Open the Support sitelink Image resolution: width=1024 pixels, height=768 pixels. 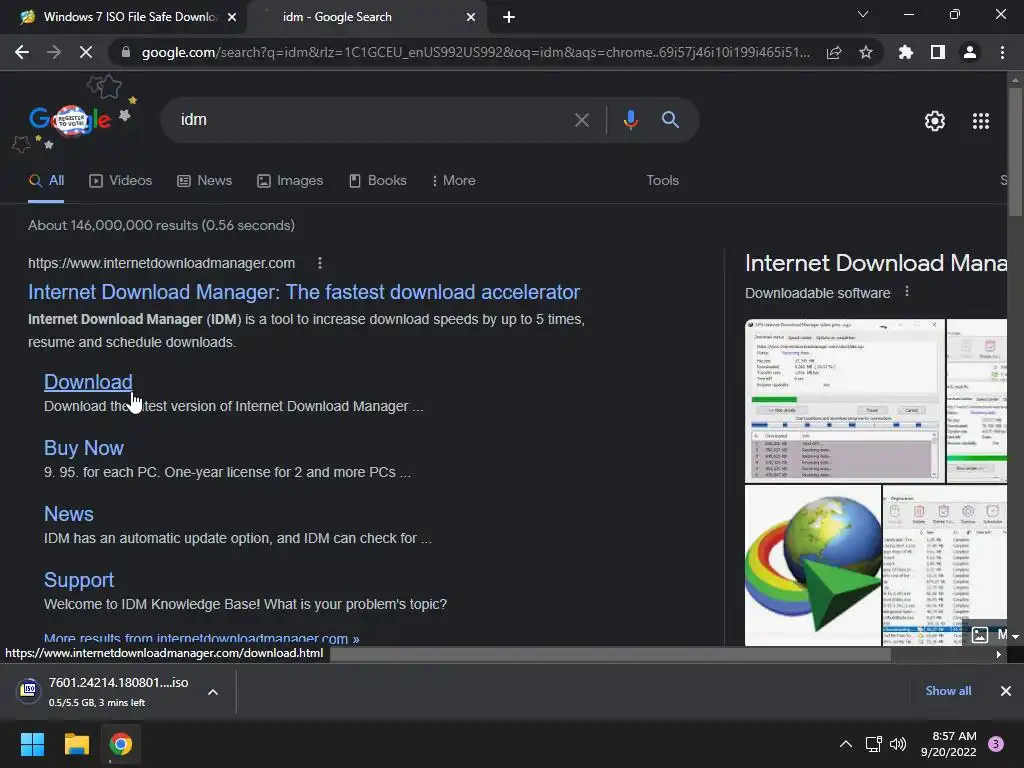[x=79, y=580]
